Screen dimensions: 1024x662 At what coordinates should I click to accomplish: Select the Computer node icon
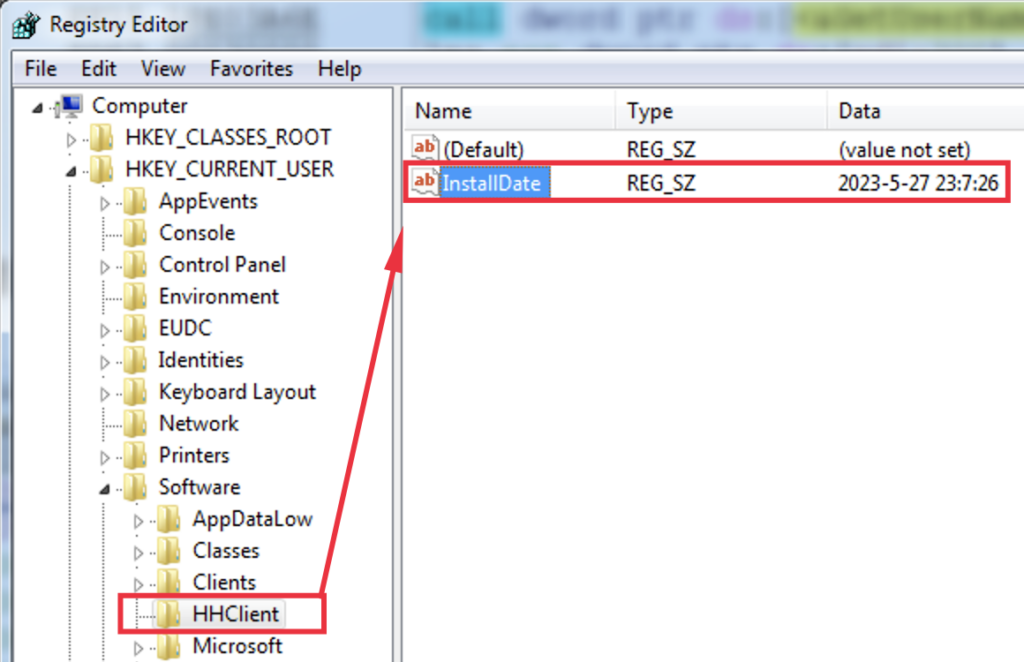pos(72,105)
